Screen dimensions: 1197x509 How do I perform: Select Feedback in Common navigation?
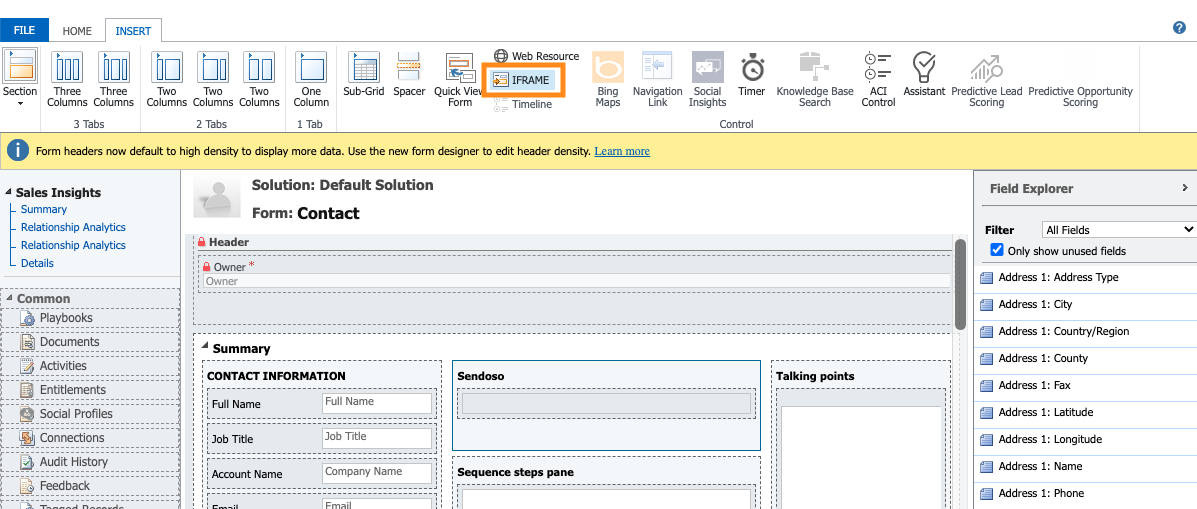90,486
